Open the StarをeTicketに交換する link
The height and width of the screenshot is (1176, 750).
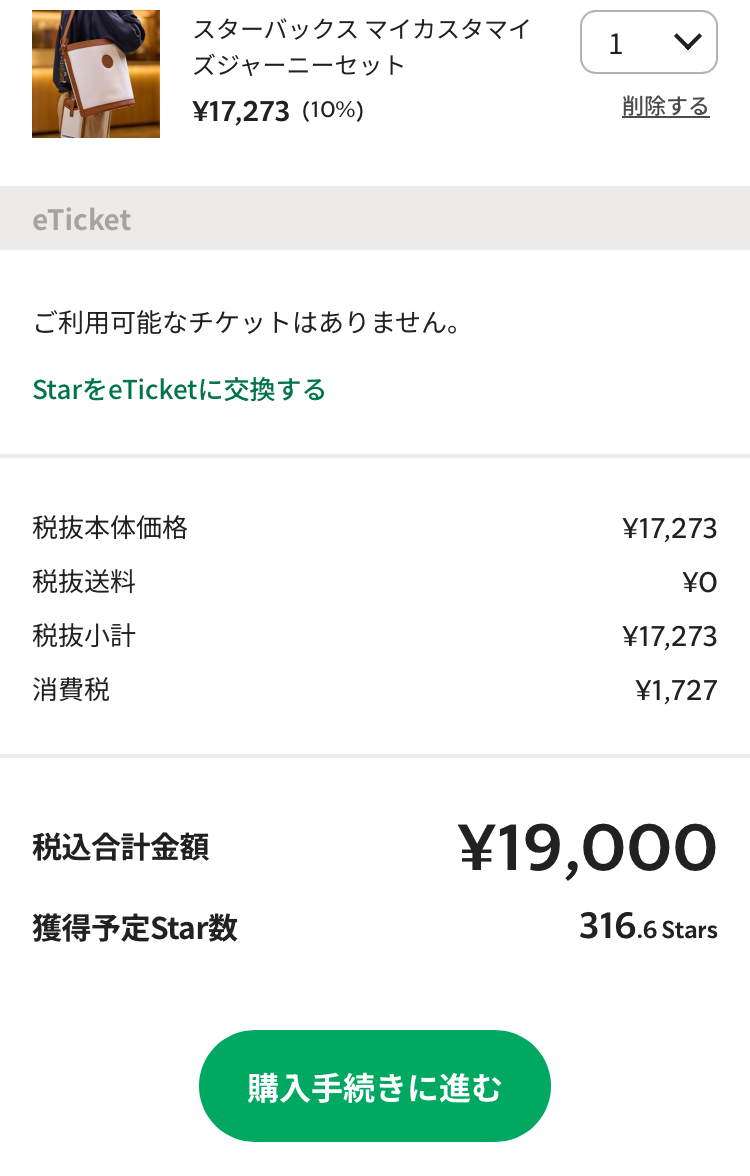pos(179,389)
